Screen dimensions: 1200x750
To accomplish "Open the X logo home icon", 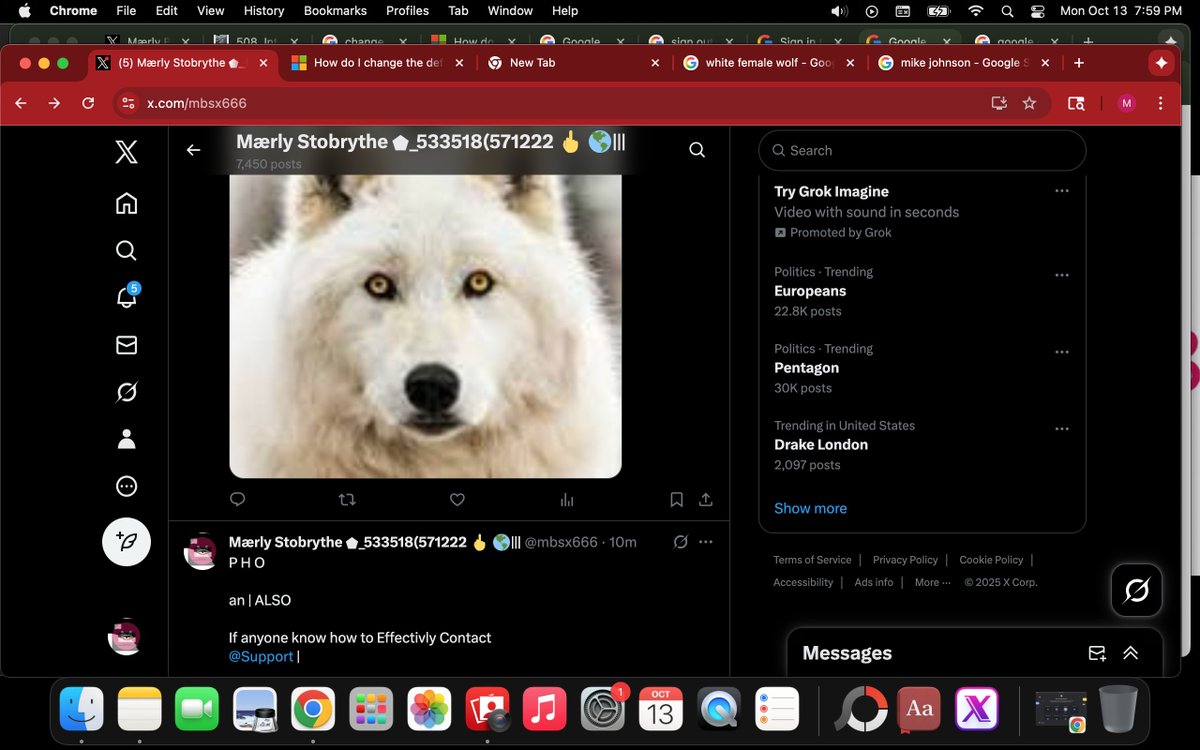I will (x=126, y=152).
